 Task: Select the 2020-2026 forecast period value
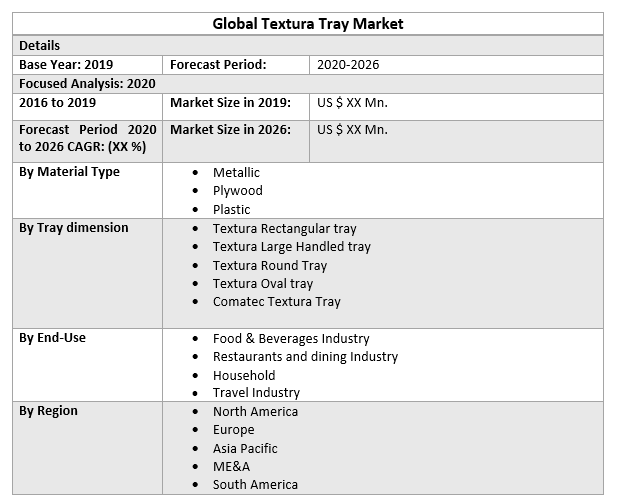[x=348, y=65]
